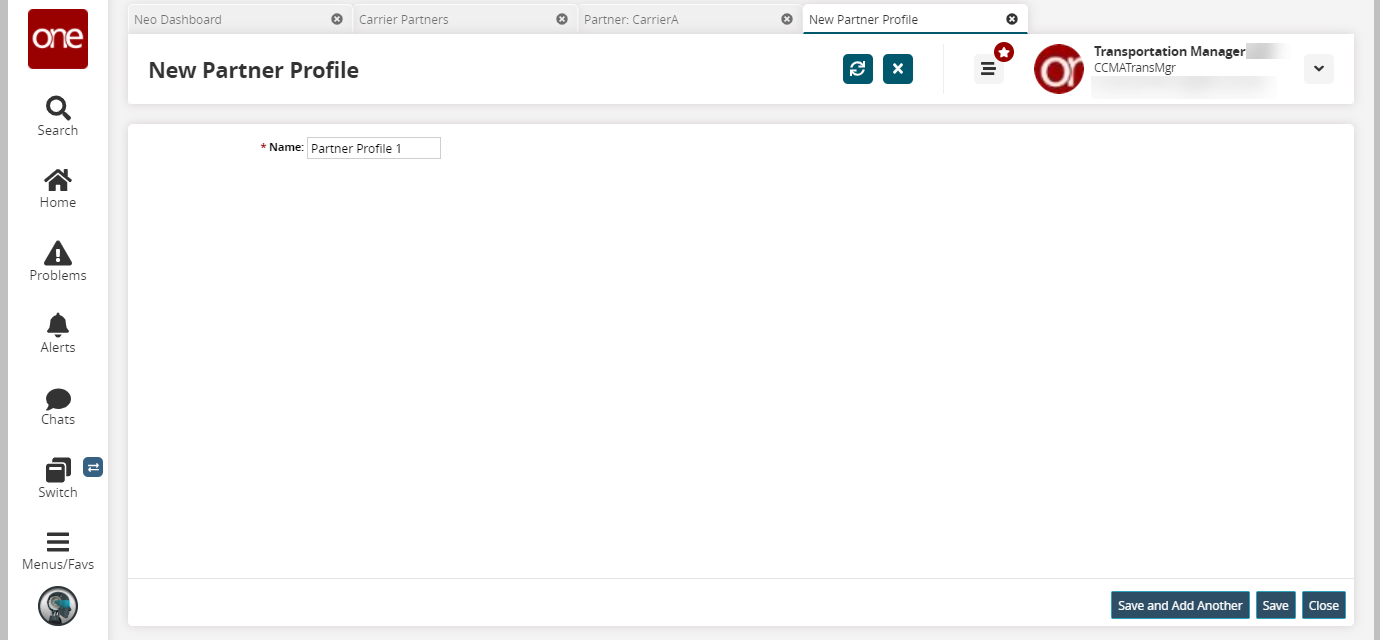This screenshot has width=1380, height=640.
Task: Click the New Partner Profile page heading
Action: point(253,70)
